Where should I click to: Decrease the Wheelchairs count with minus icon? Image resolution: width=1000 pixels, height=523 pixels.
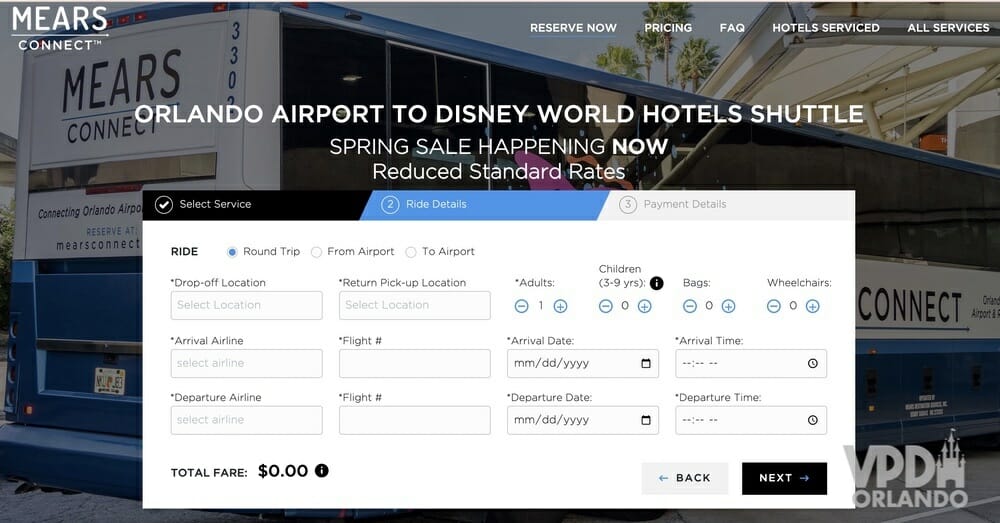[774, 306]
